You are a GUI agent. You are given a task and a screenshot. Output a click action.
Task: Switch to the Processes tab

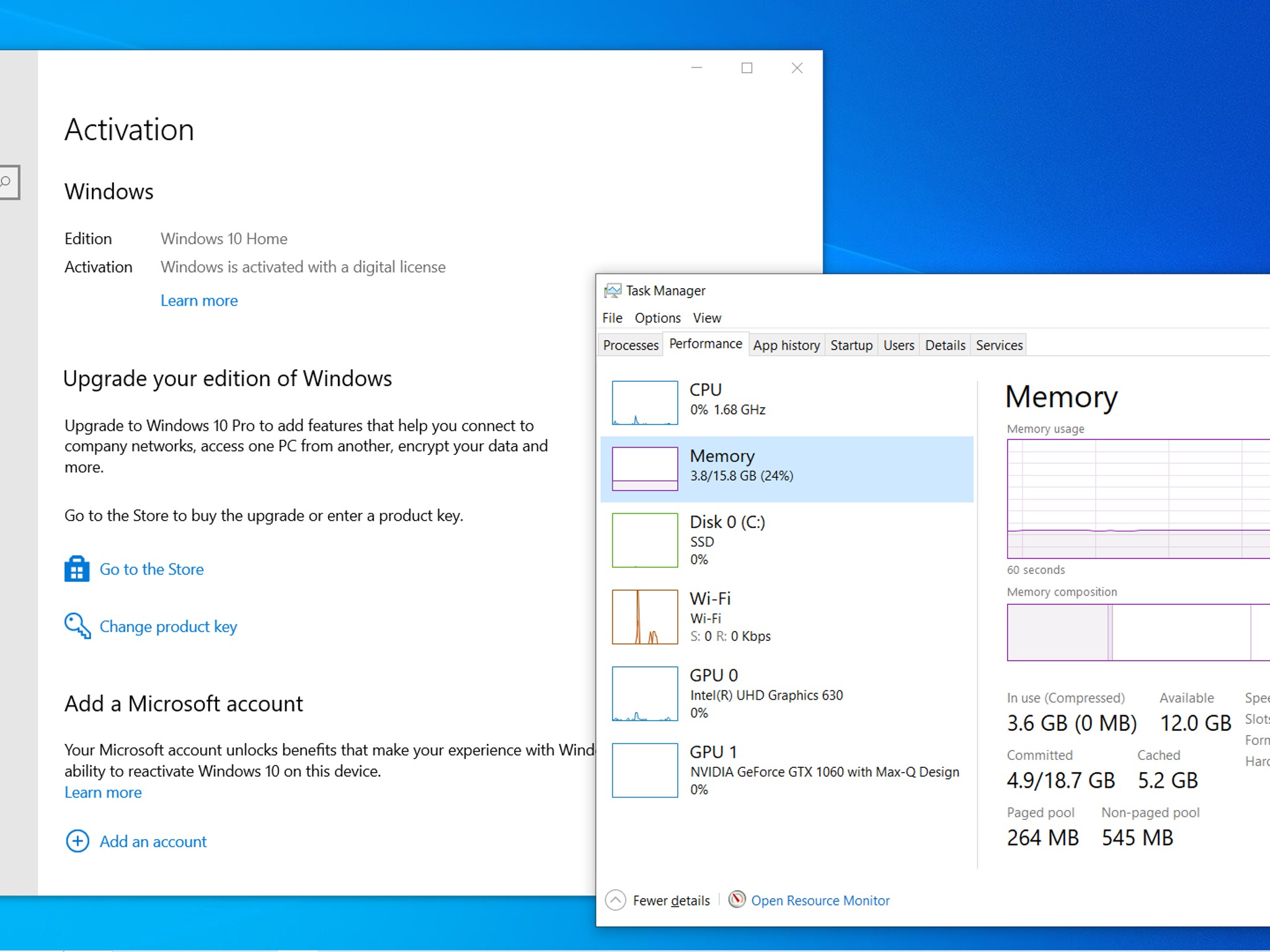[631, 345]
